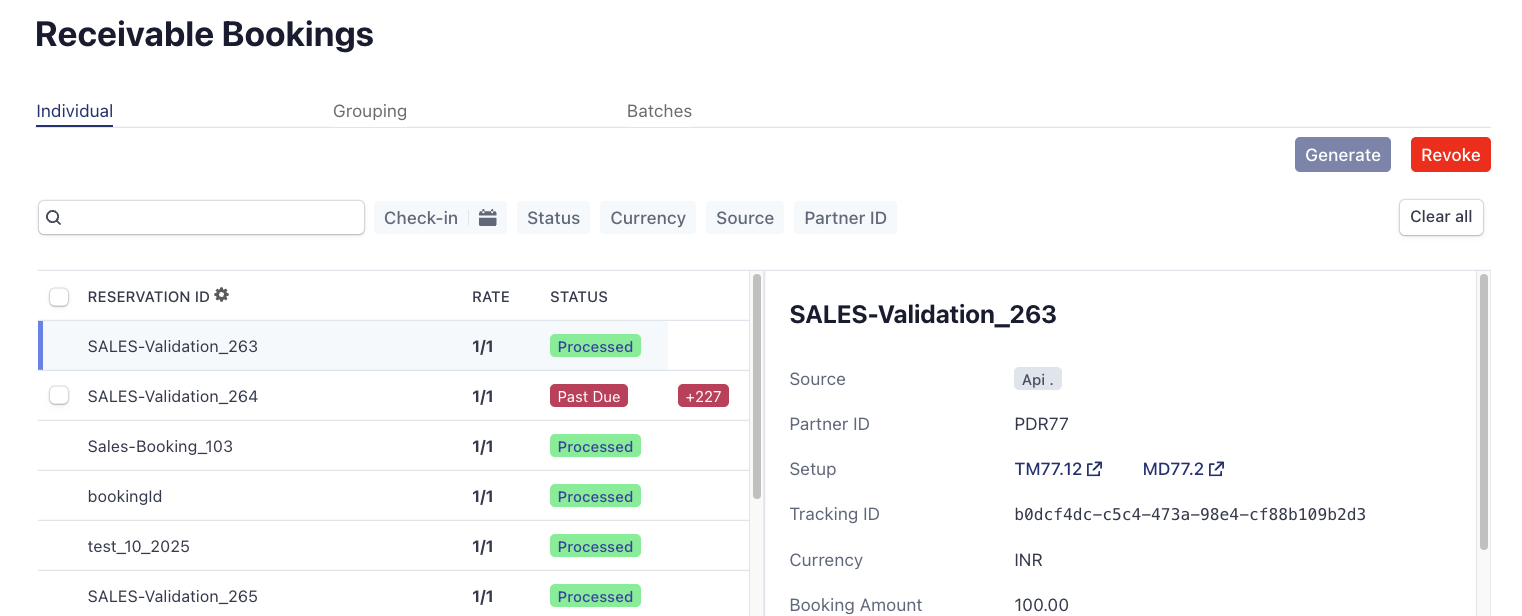
Task: Open external link icon next to TM77.12
Action: click(1095, 469)
